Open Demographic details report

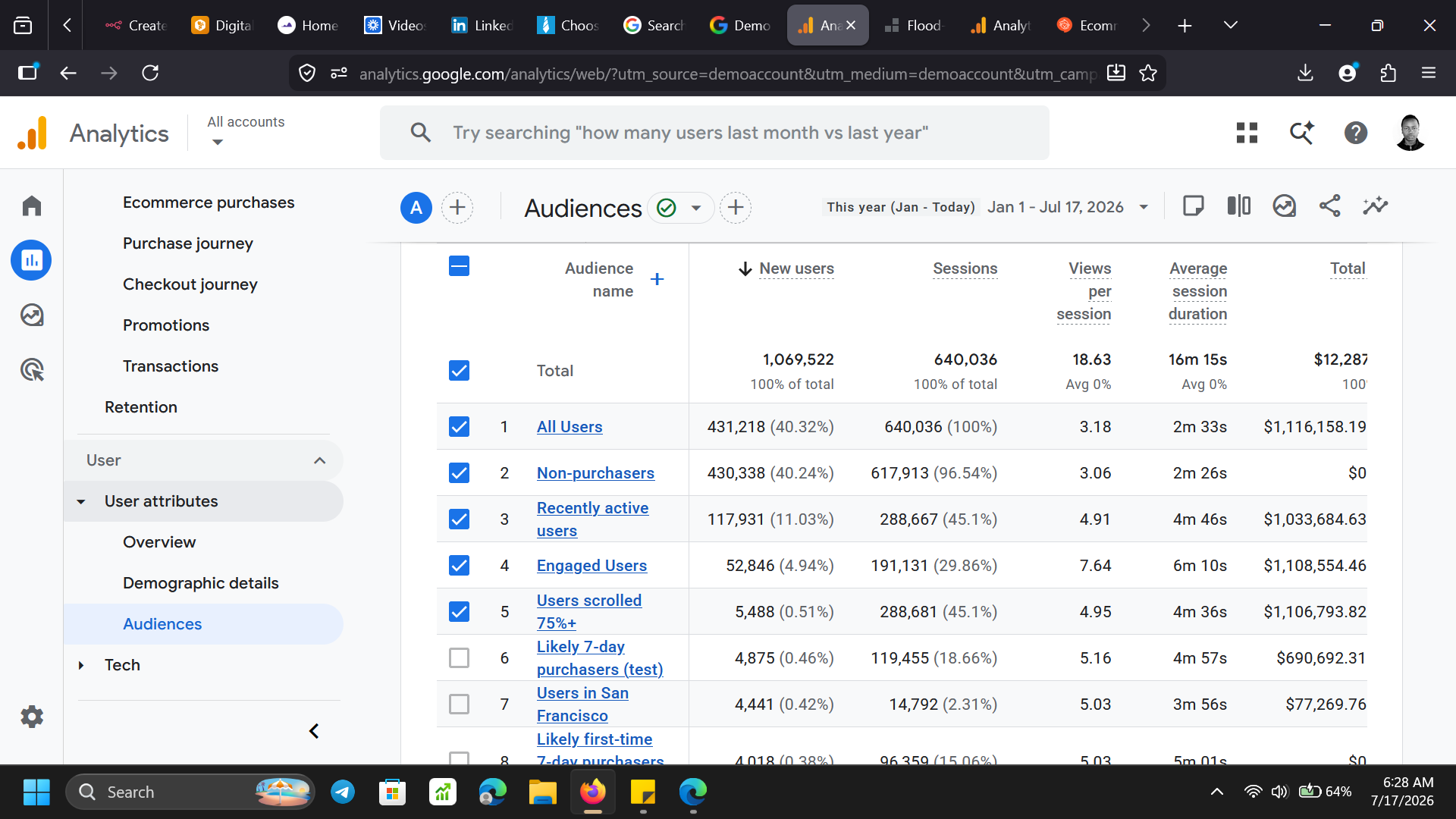(201, 583)
